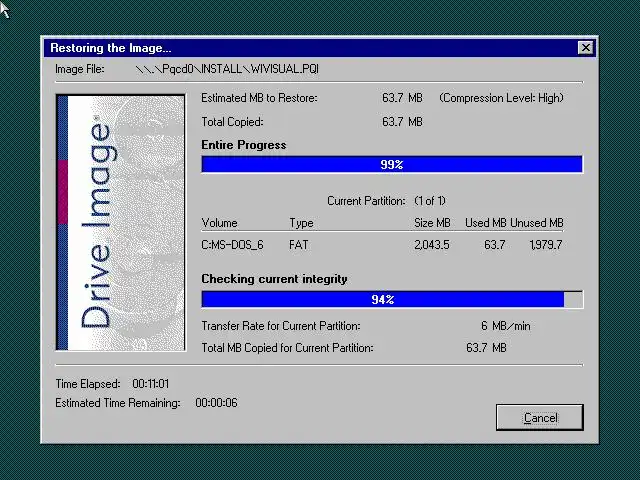Click the 2,043.5 size value
The height and width of the screenshot is (480, 640).
pyautogui.click(x=431, y=245)
